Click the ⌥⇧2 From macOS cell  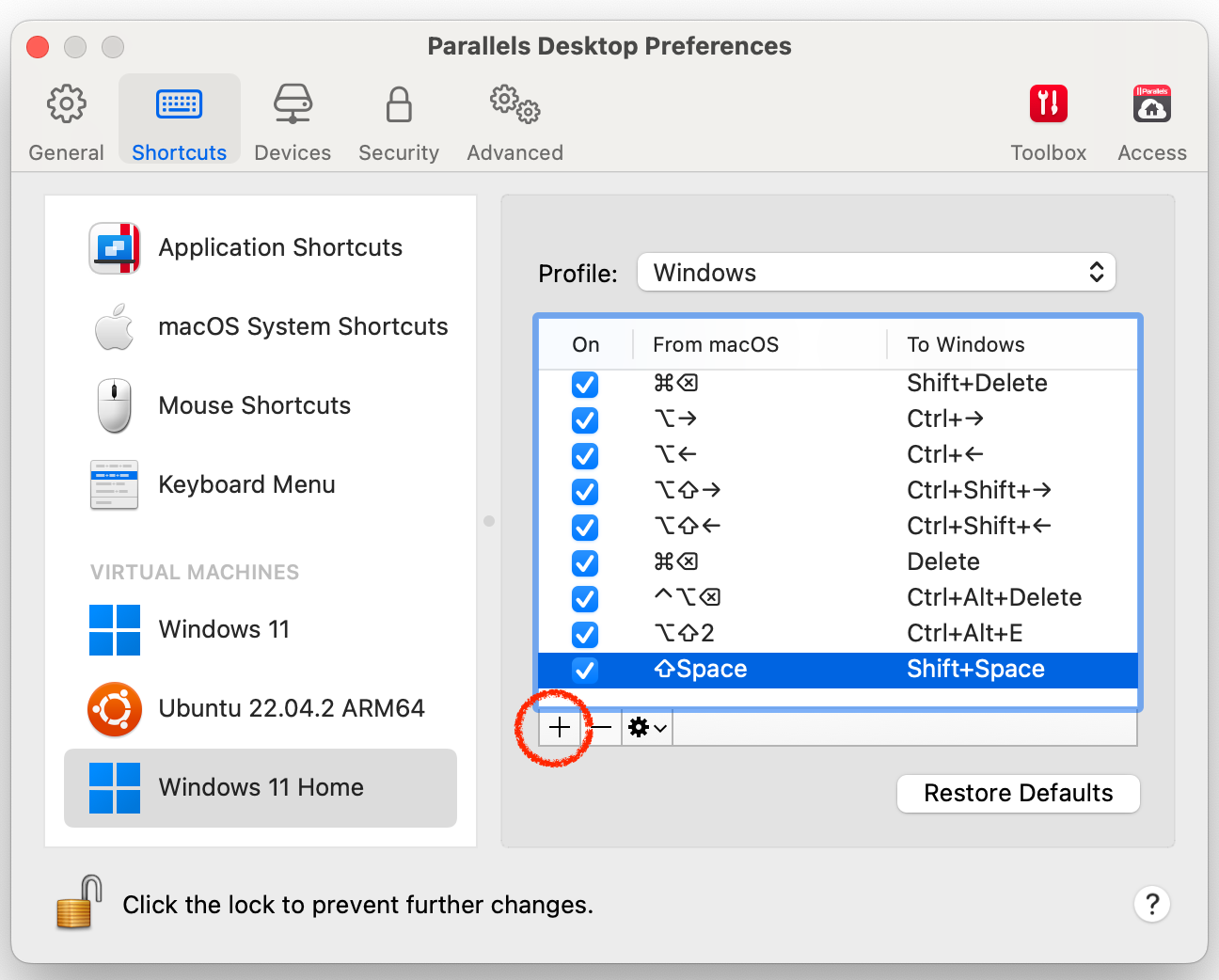click(684, 633)
